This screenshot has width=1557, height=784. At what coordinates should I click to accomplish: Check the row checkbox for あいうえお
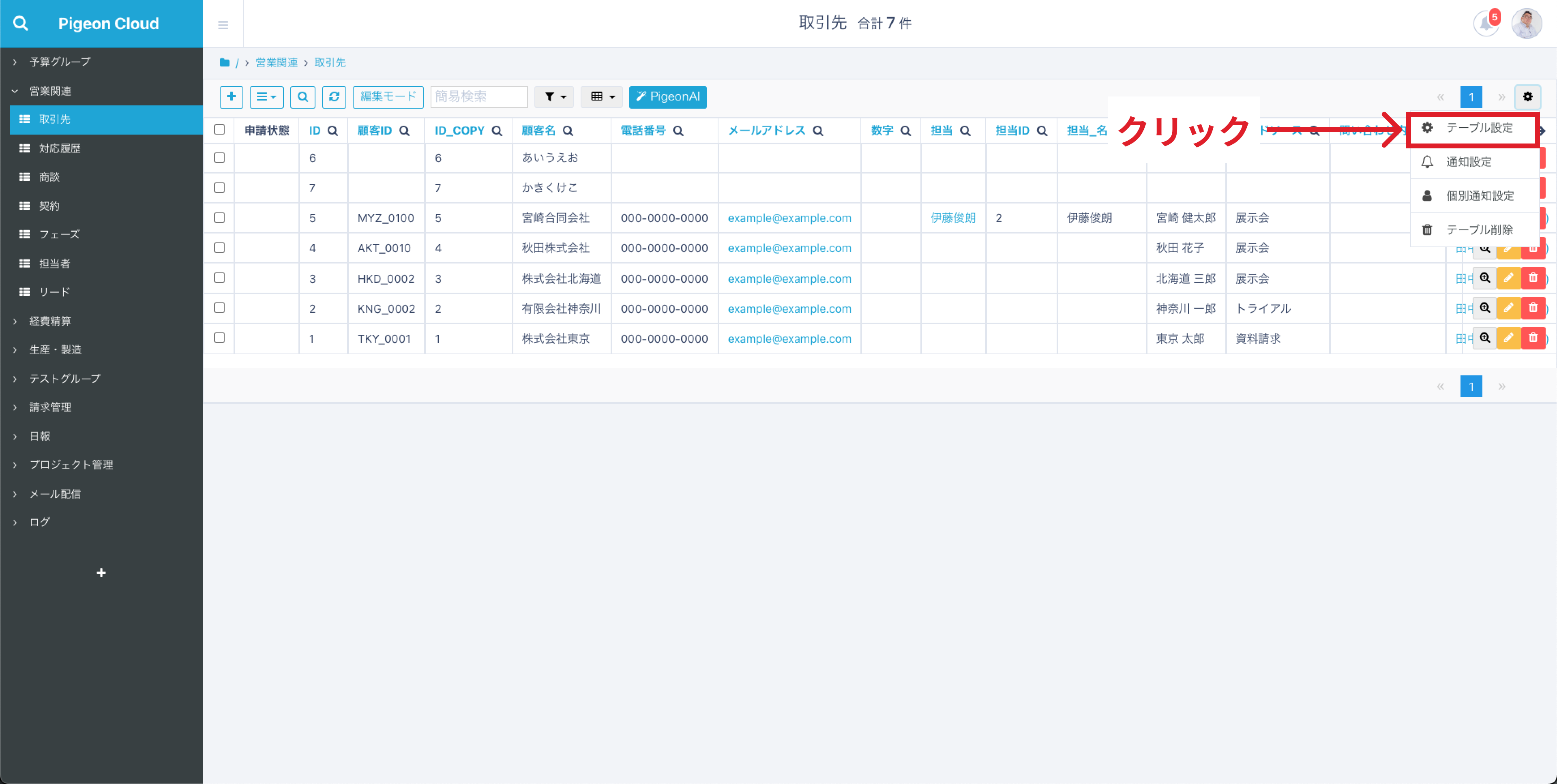(x=219, y=158)
